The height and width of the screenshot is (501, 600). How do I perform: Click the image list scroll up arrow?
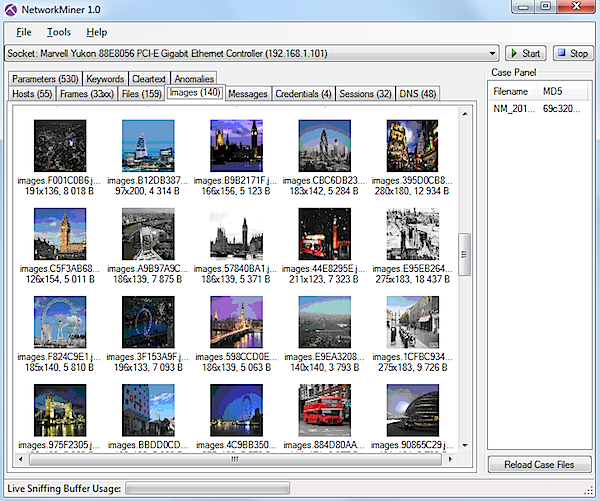coord(465,114)
